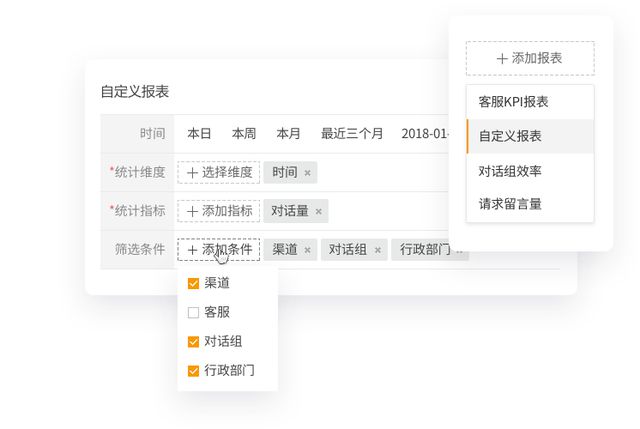Select the 本月 time range
The image size is (640, 429).
click(x=288, y=134)
